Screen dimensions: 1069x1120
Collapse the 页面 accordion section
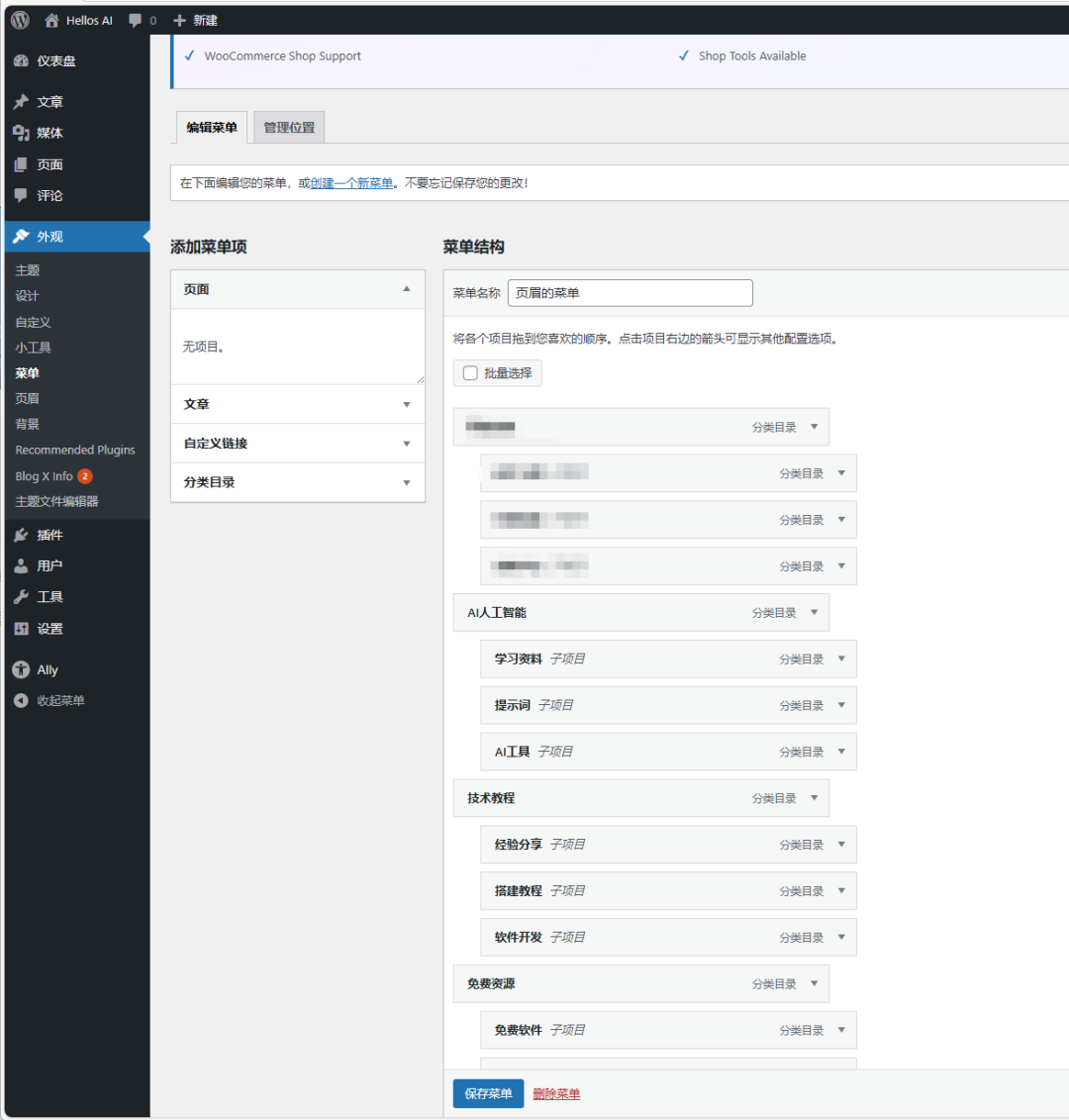coord(406,289)
